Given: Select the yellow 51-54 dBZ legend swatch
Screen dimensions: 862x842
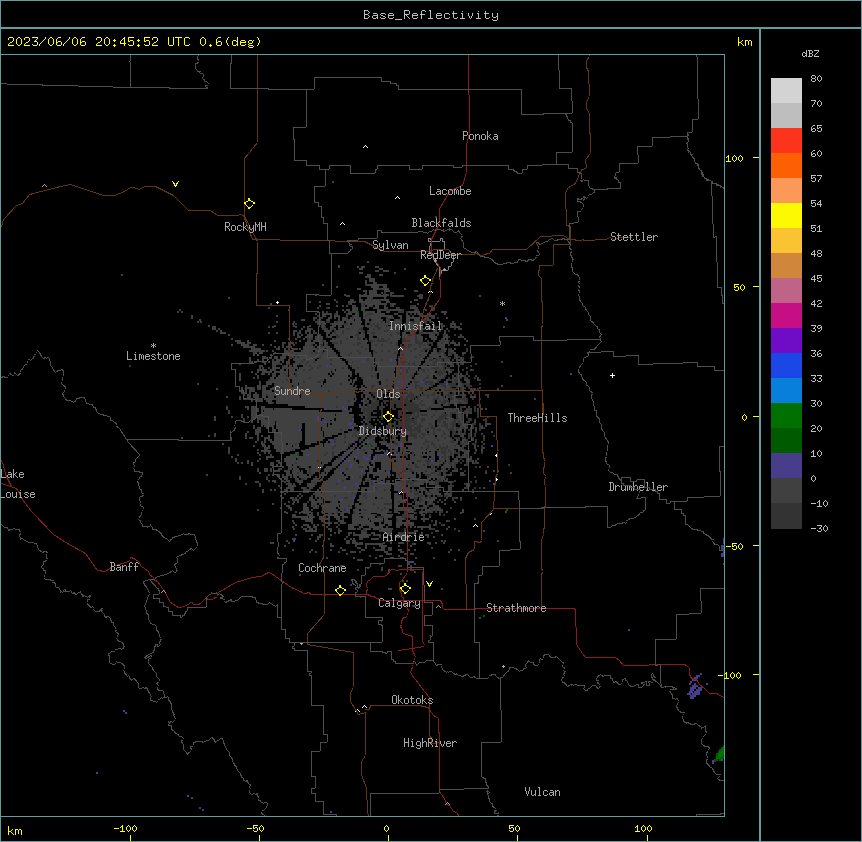Looking at the screenshot, I should pyautogui.click(x=786, y=215).
